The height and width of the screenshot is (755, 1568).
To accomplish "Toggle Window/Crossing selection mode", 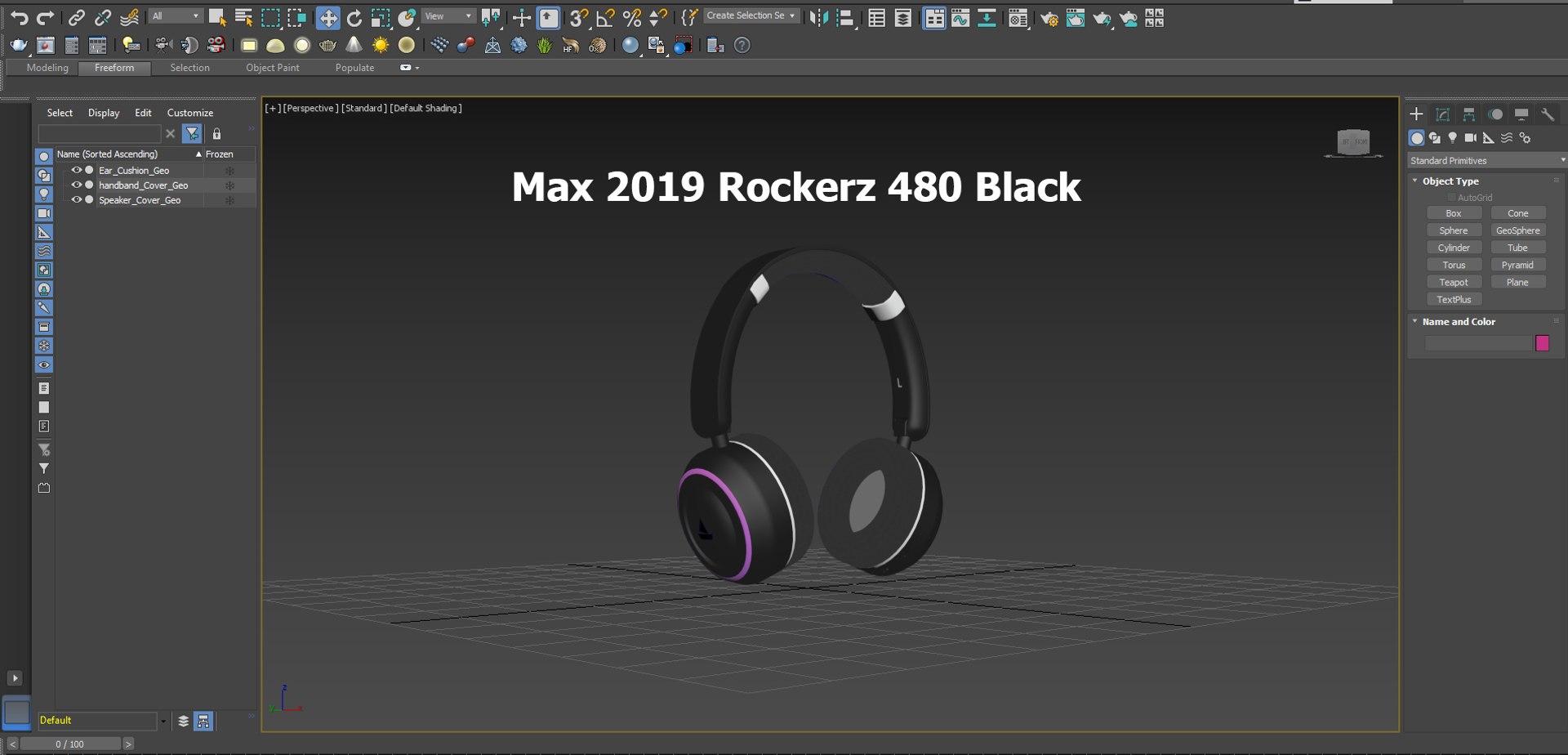I will (297, 17).
